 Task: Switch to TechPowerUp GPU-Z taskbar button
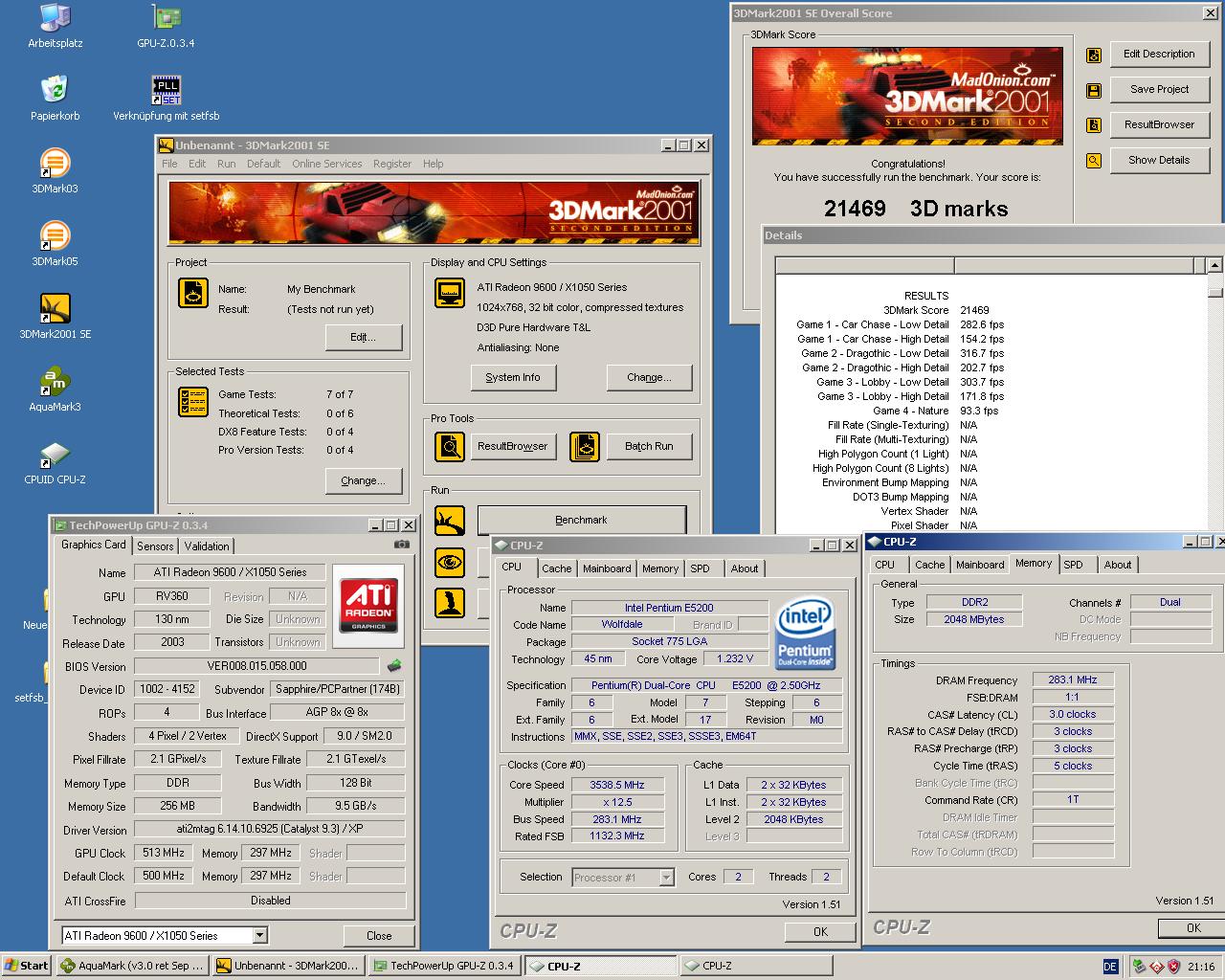pyautogui.click(x=443, y=966)
